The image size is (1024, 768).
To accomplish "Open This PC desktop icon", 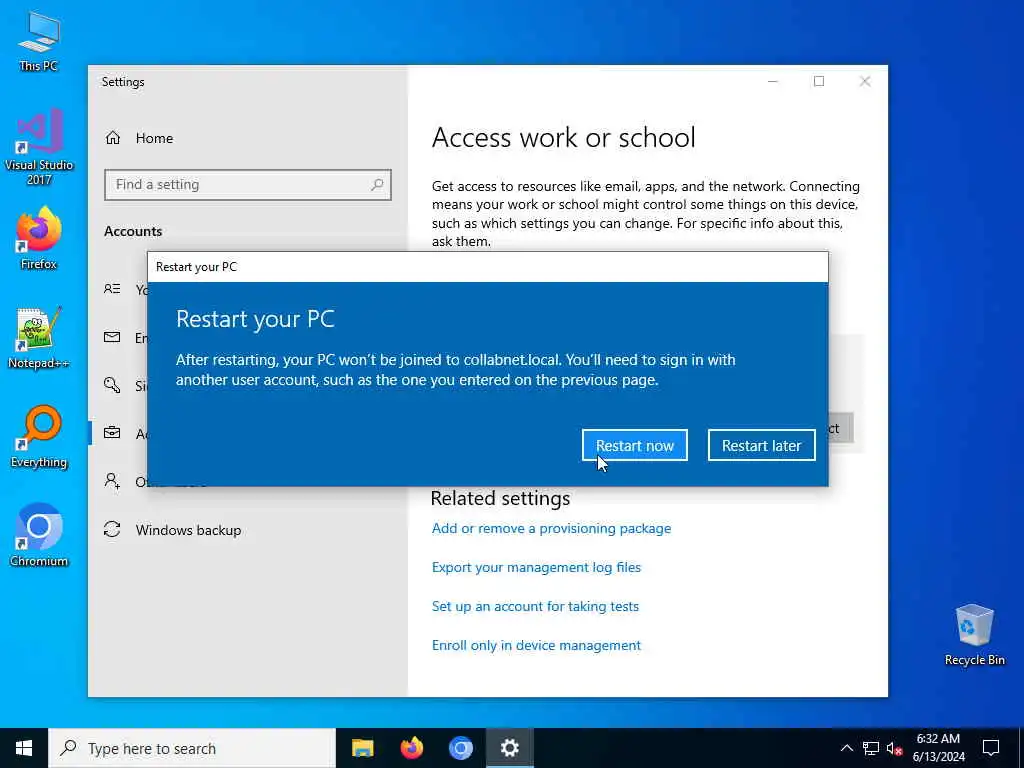I will tap(39, 40).
